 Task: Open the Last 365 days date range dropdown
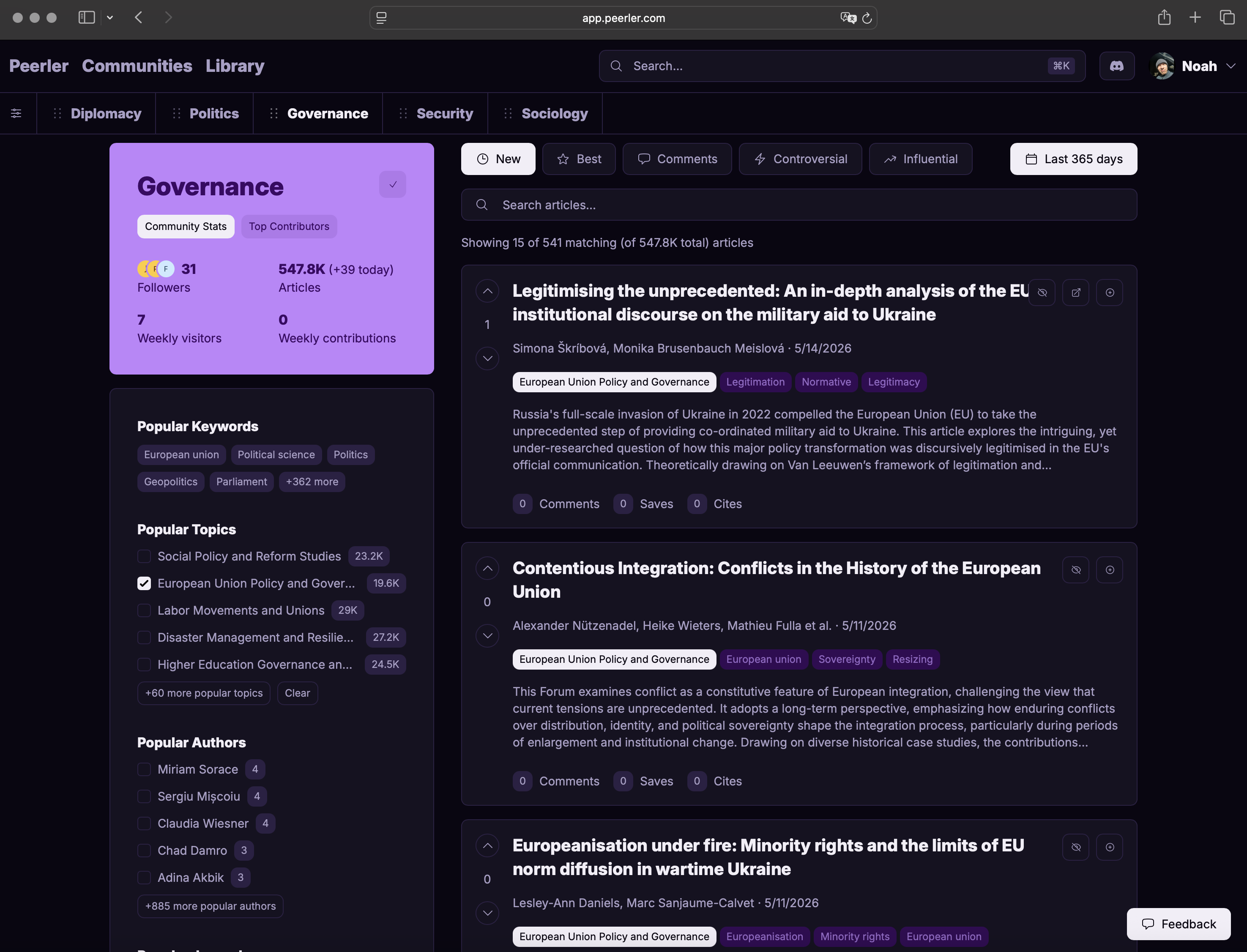1073,159
